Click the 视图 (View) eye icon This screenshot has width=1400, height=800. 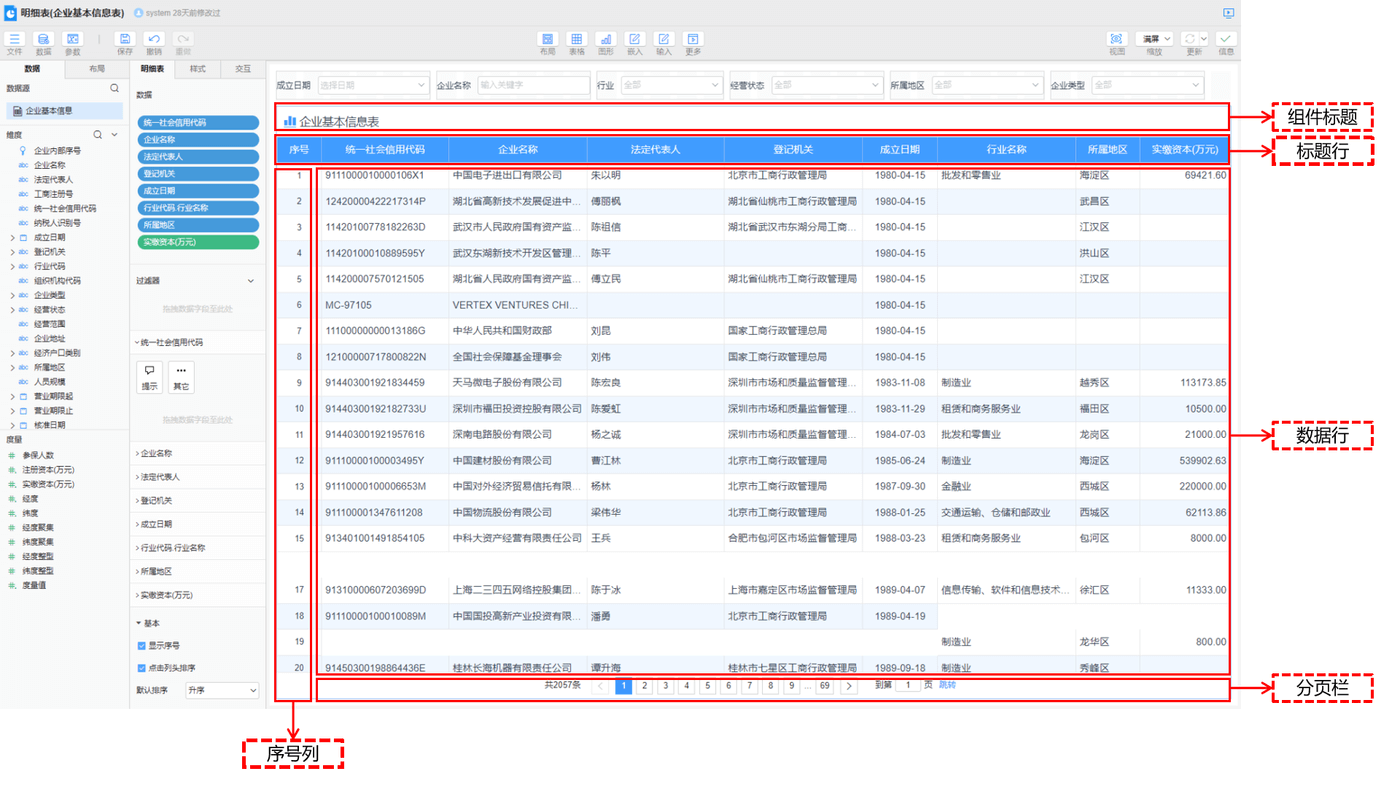[x=1117, y=40]
